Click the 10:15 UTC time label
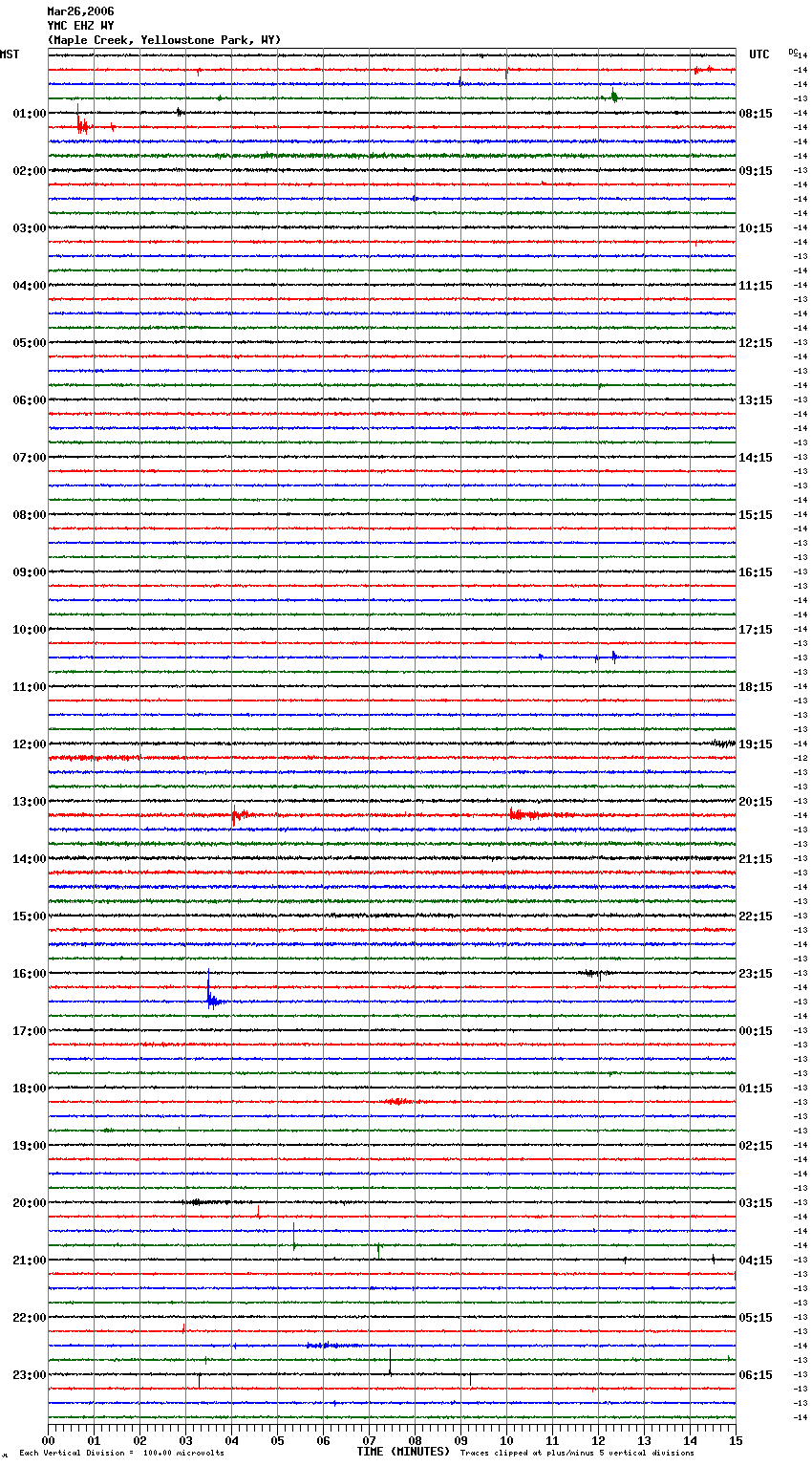The image size is (812, 1466). [x=756, y=228]
